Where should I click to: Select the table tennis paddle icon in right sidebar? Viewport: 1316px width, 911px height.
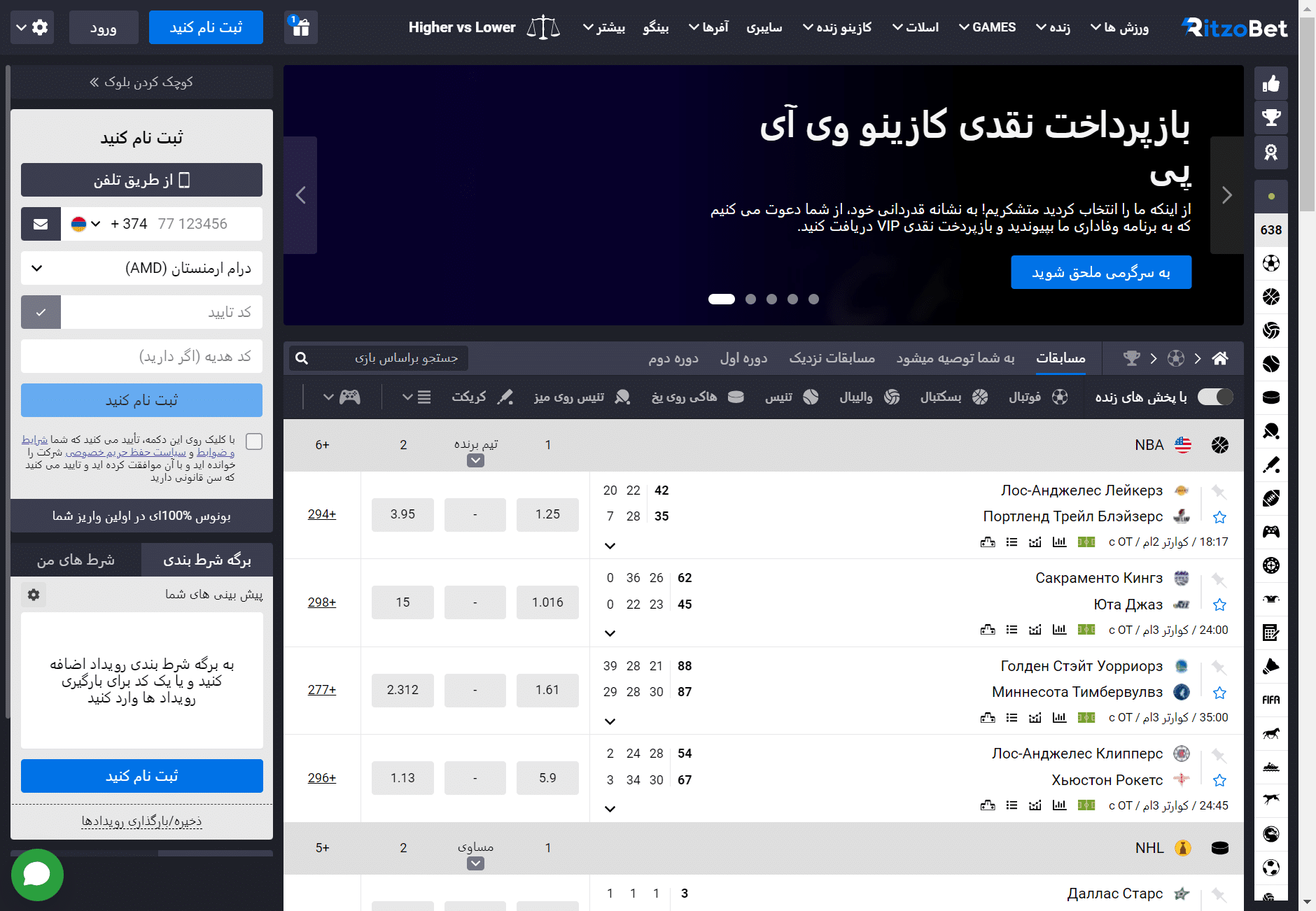[1271, 431]
